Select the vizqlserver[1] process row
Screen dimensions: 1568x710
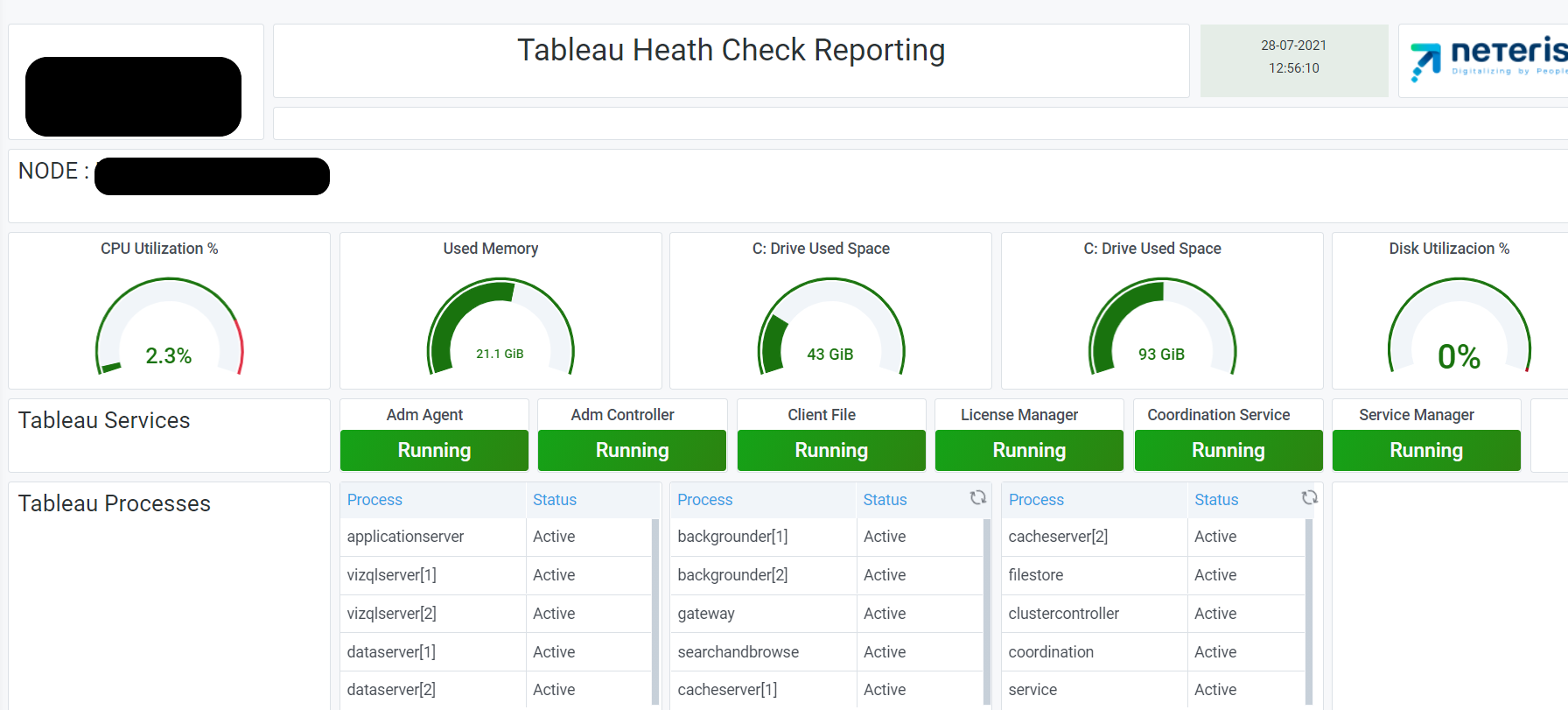click(495, 575)
